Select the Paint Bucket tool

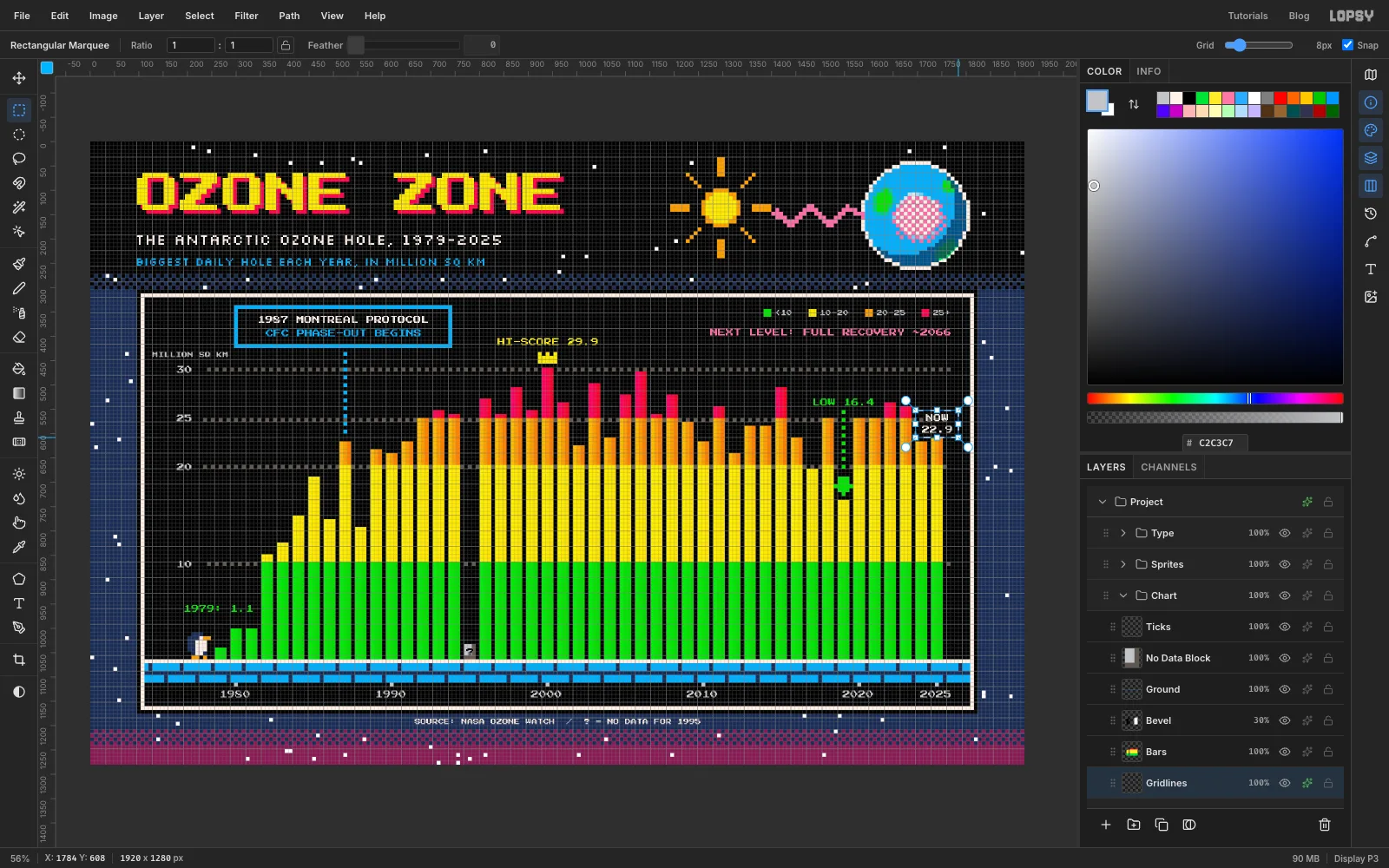click(x=19, y=369)
